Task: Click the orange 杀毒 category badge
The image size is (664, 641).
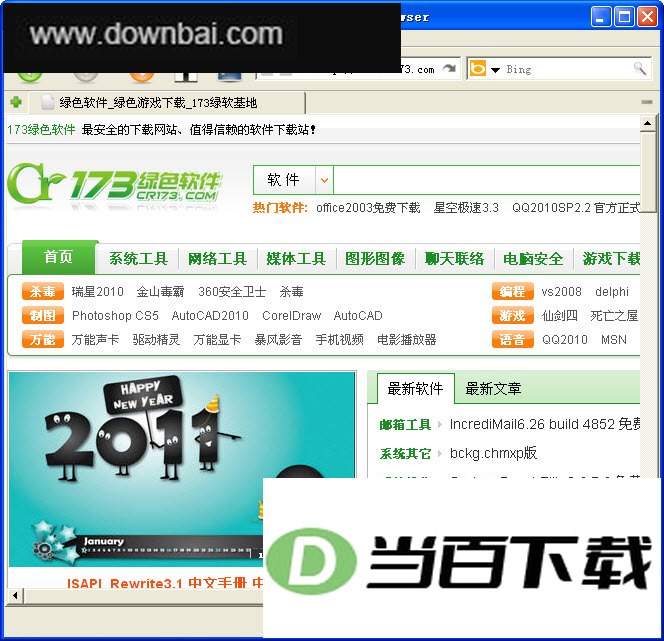Action: click(43, 291)
